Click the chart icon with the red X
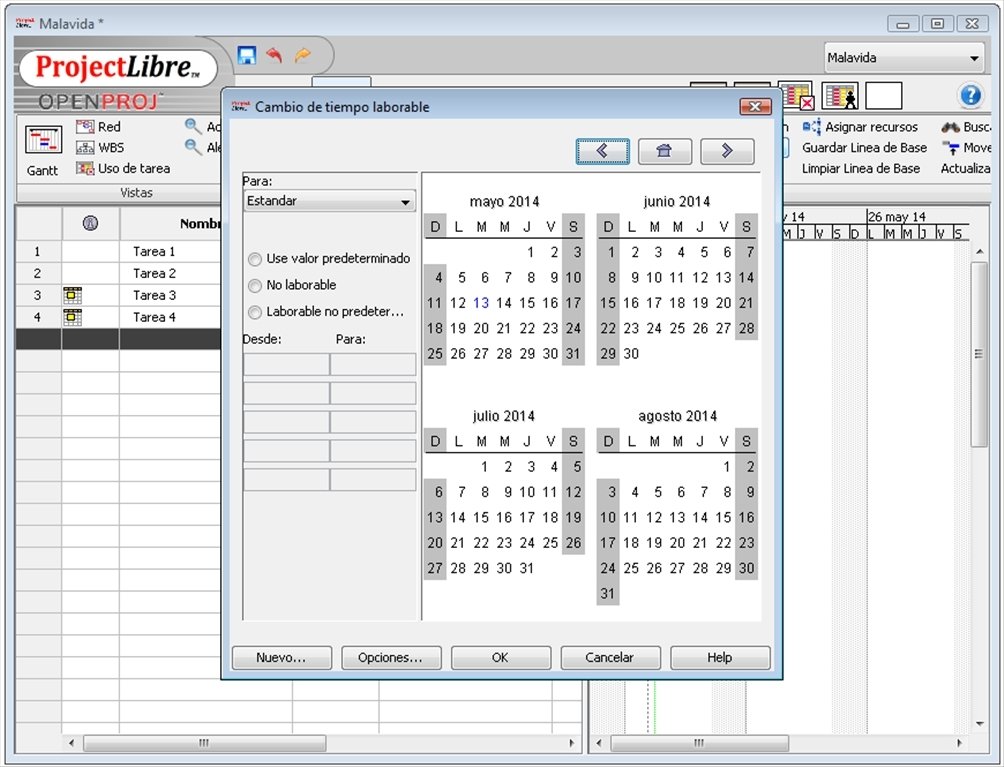Screen dimensions: 1004x767 [797, 95]
